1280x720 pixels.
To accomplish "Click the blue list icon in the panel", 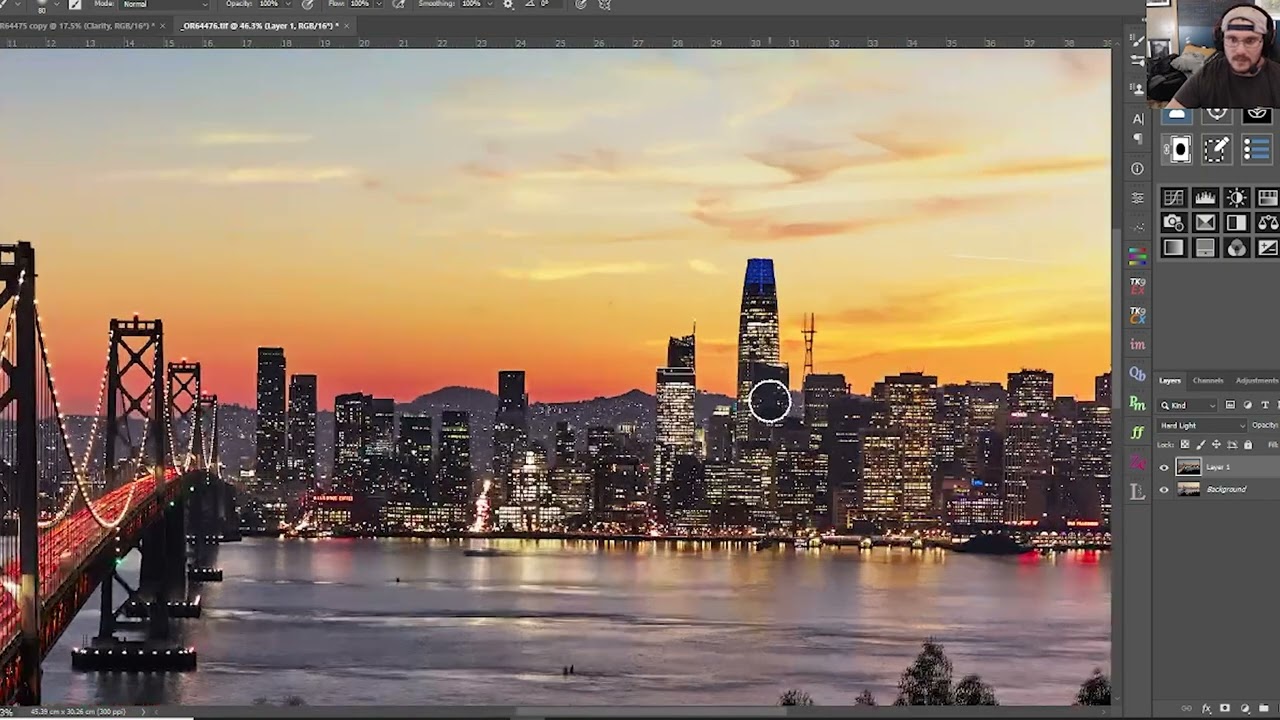I will tap(1257, 150).
